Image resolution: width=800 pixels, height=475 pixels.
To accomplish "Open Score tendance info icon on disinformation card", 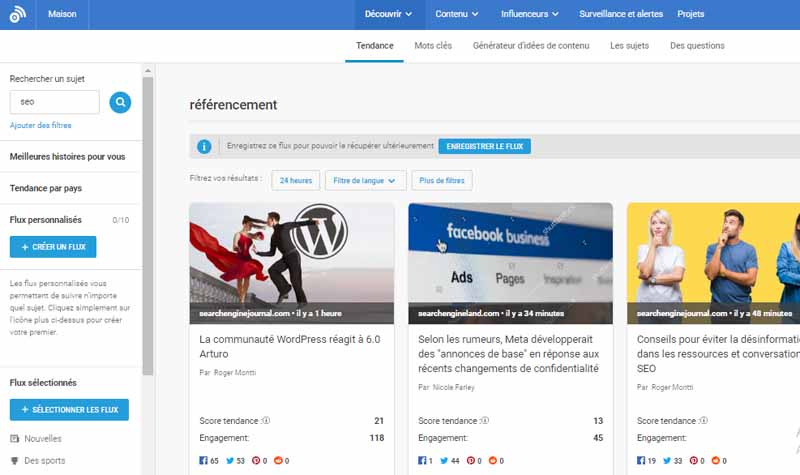I will click(704, 420).
